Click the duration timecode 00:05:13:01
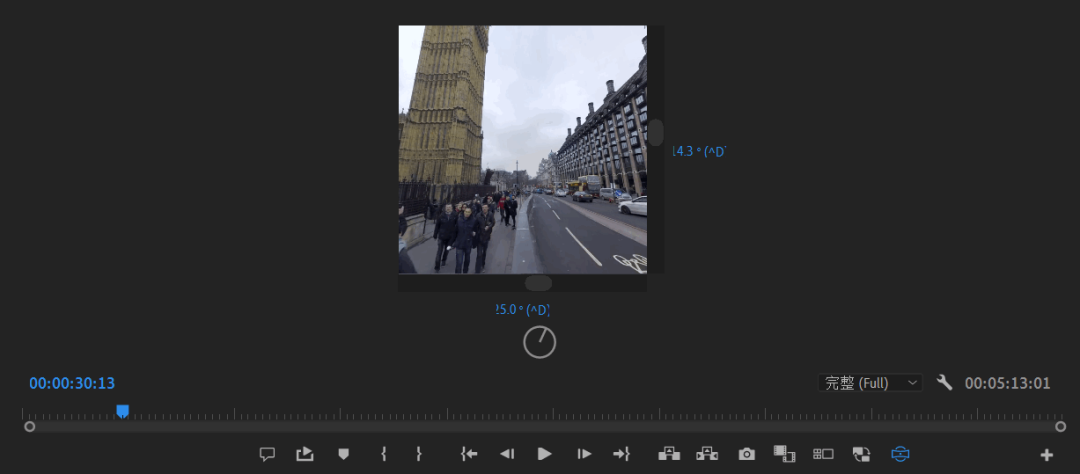 [x=1007, y=383]
